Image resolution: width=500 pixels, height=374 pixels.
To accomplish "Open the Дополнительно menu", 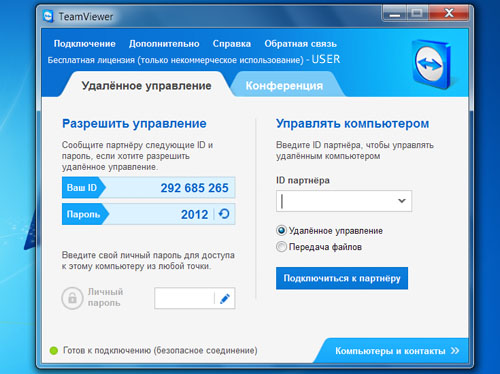I will [x=164, y=44].
